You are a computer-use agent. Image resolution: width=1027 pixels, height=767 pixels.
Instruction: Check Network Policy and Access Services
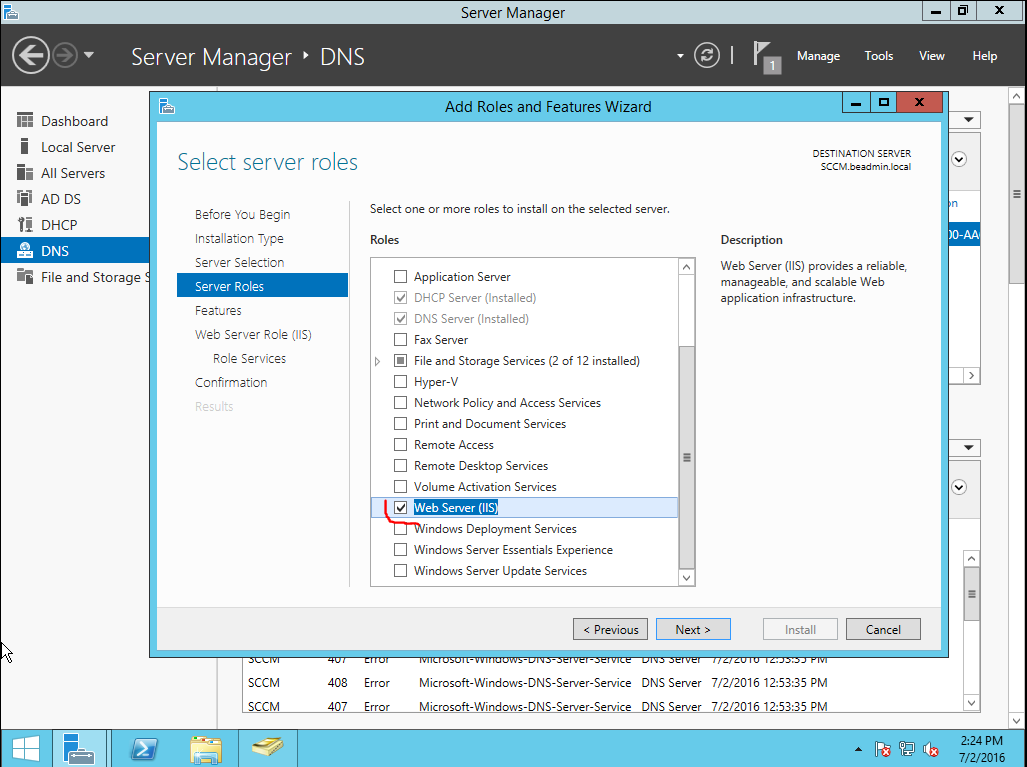coord(400,402)
